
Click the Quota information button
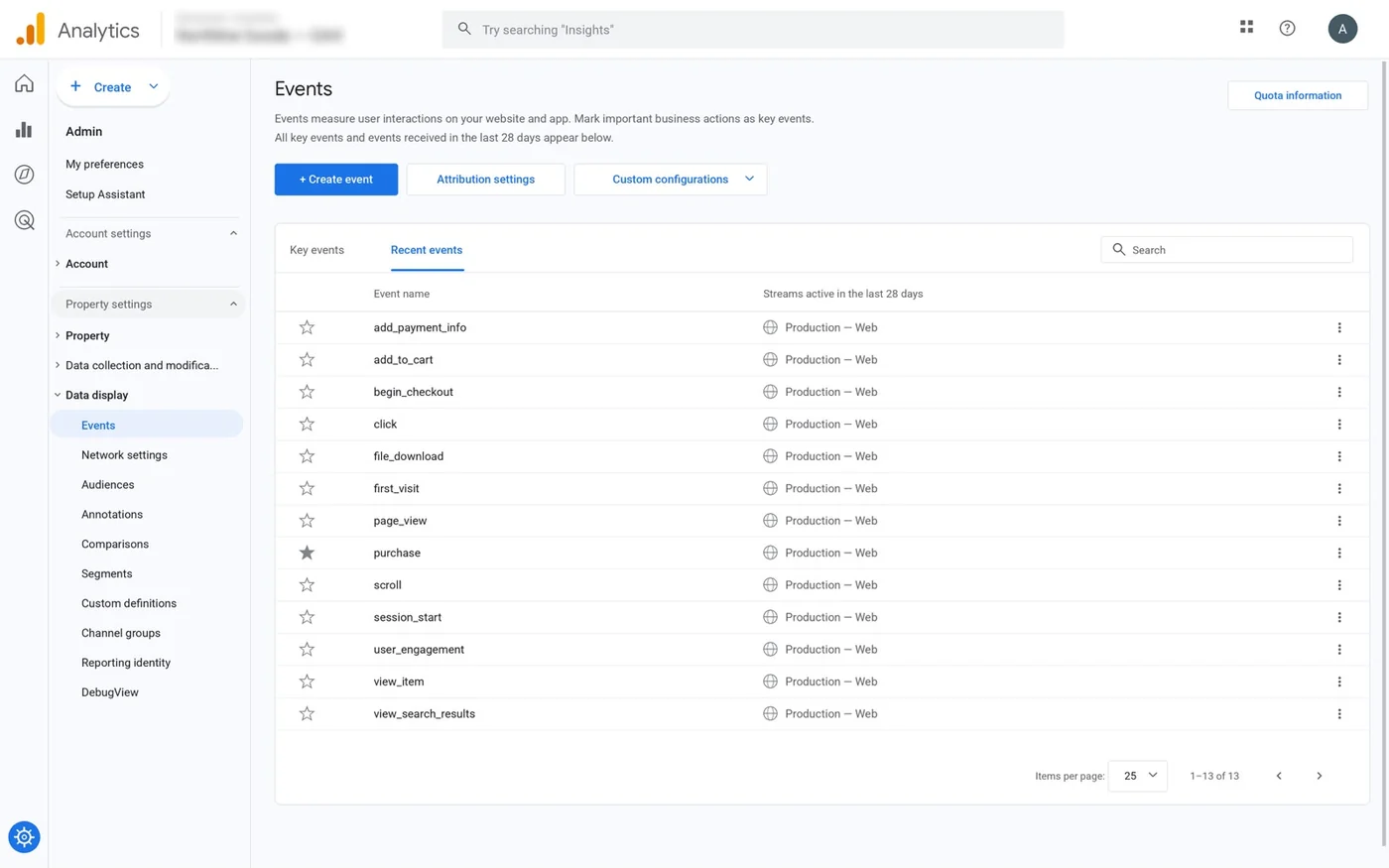click(1298, 95)
